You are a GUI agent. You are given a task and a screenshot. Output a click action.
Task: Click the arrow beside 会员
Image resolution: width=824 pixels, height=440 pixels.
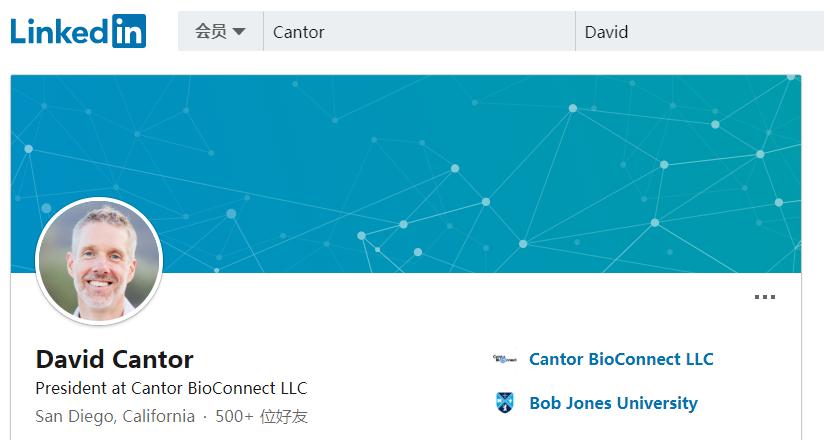239,32
